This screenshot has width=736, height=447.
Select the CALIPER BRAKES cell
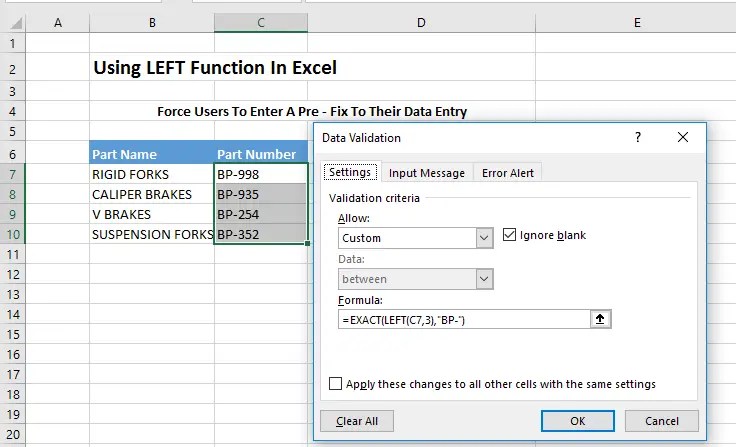151,194
